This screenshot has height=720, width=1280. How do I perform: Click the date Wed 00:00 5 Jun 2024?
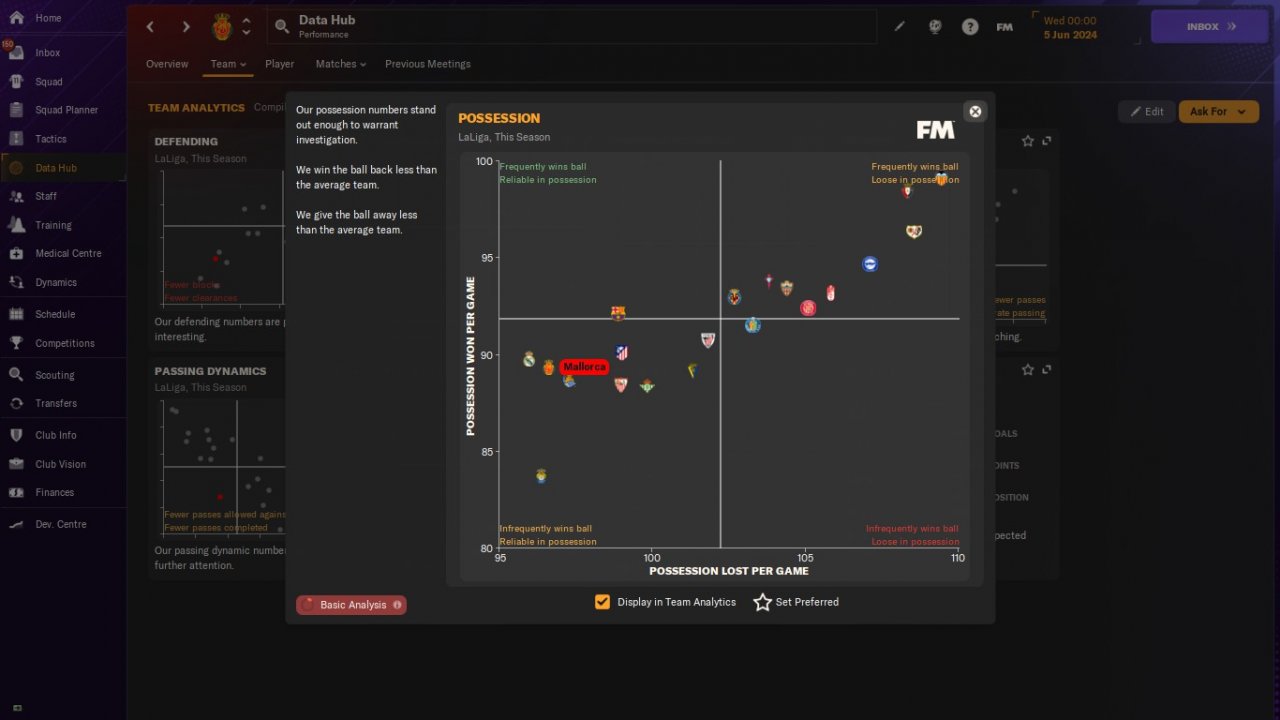[1070, 27]
